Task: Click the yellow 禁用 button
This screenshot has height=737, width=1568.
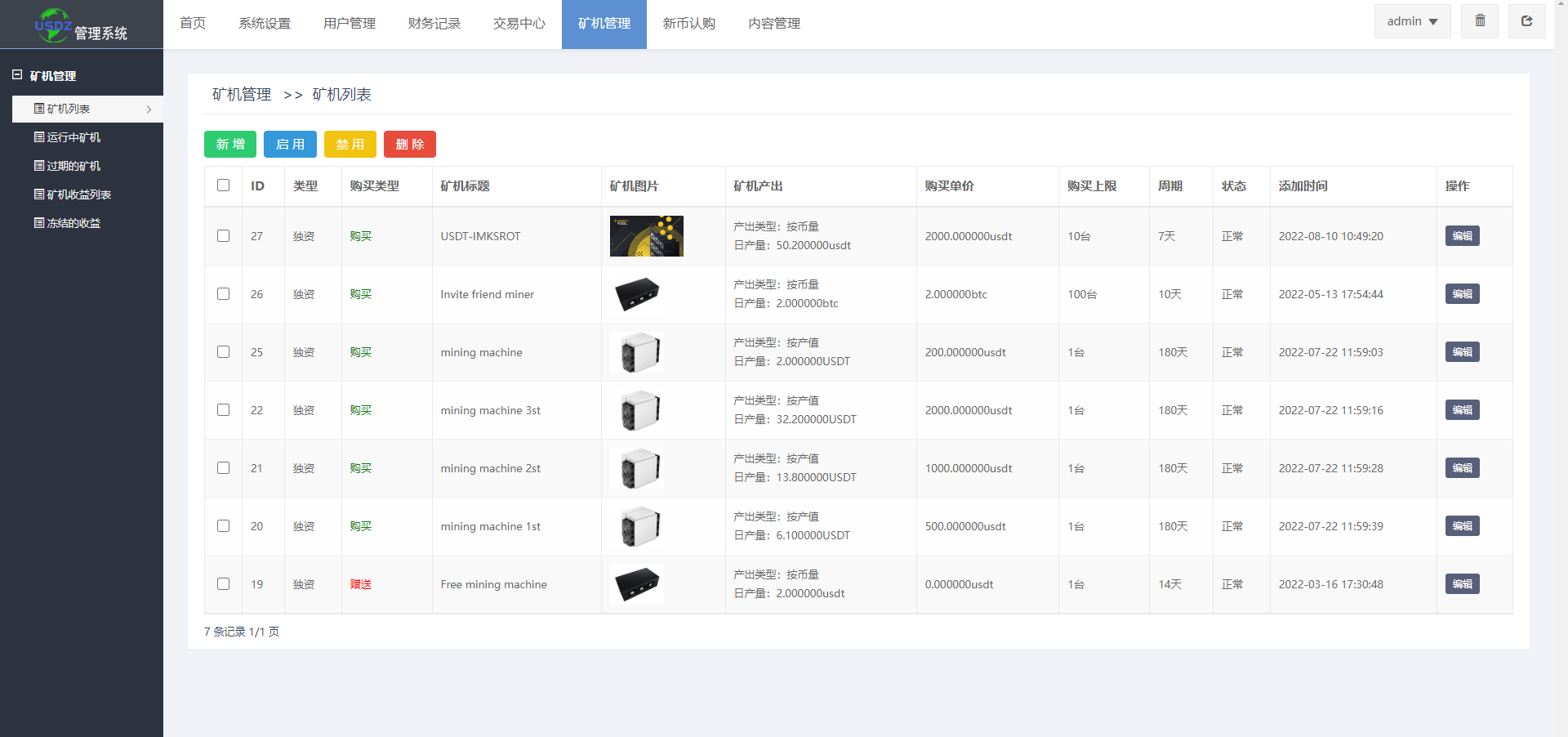Action: 350,145
